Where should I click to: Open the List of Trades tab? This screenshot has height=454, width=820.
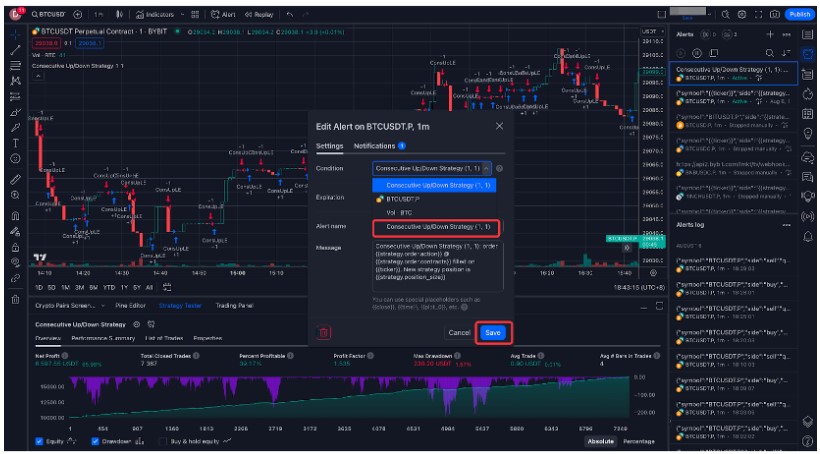pos(164,338)
